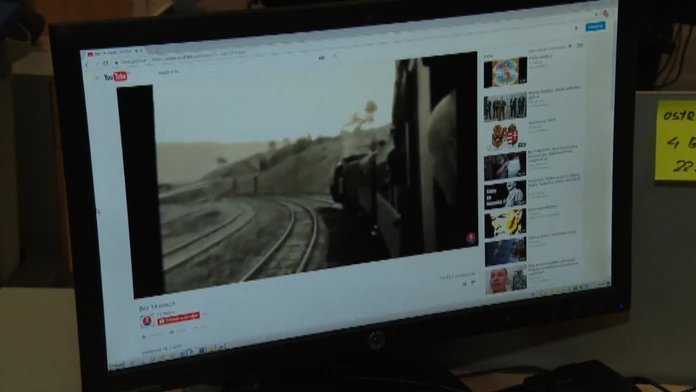Click the browser extension icon top right
This screenshot has height=392, width=696.
tap(605, 14)
